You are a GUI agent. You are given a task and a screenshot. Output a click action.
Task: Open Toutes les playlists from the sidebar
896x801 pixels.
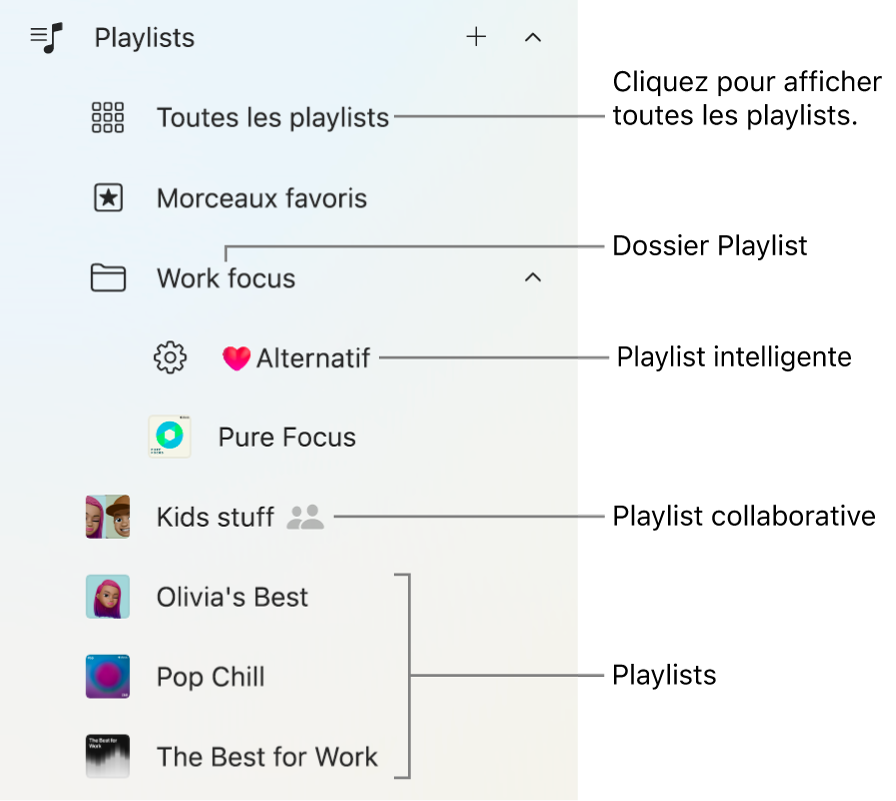coord(272,117)
